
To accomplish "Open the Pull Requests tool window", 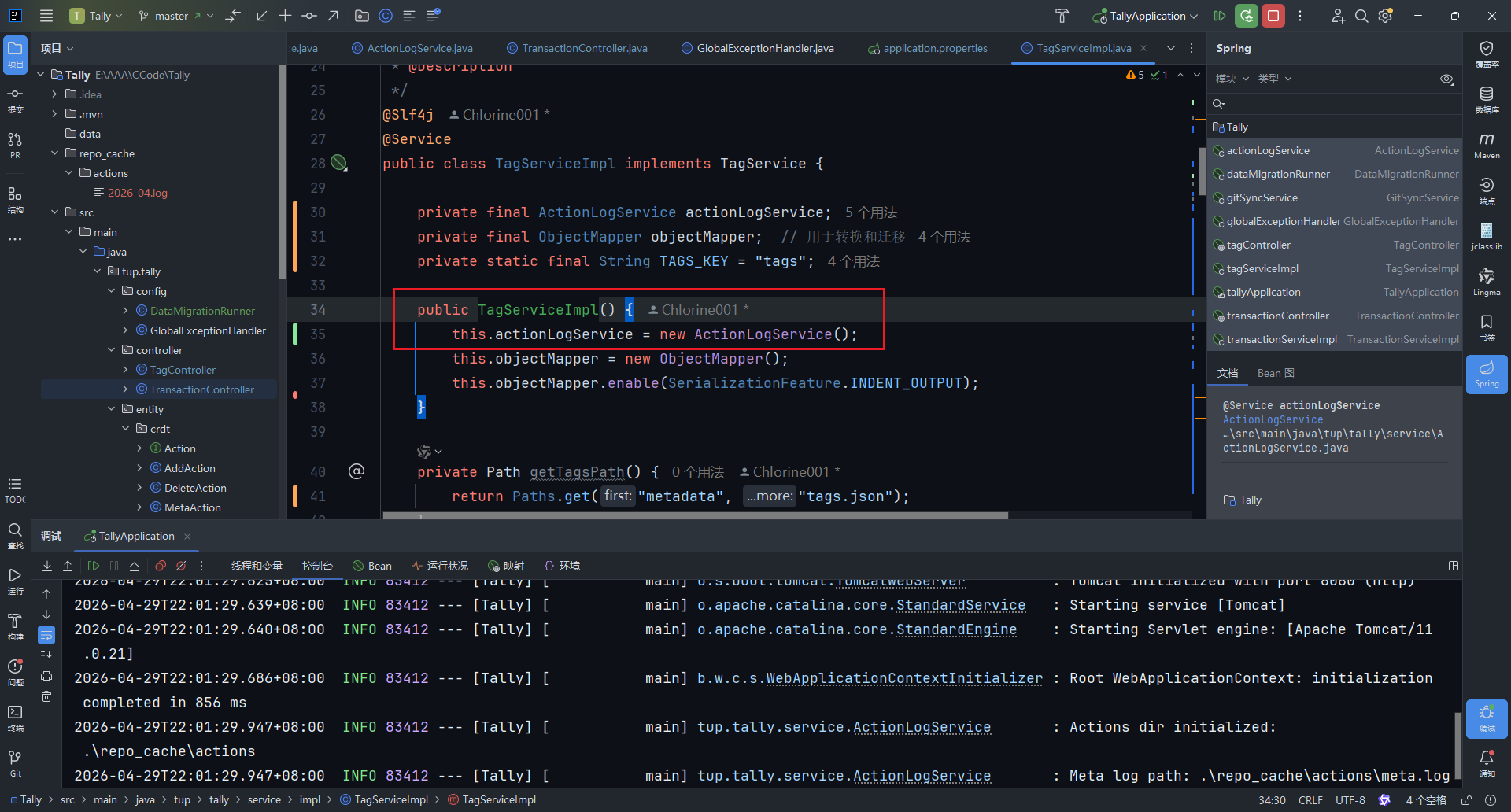I will 15,146.
